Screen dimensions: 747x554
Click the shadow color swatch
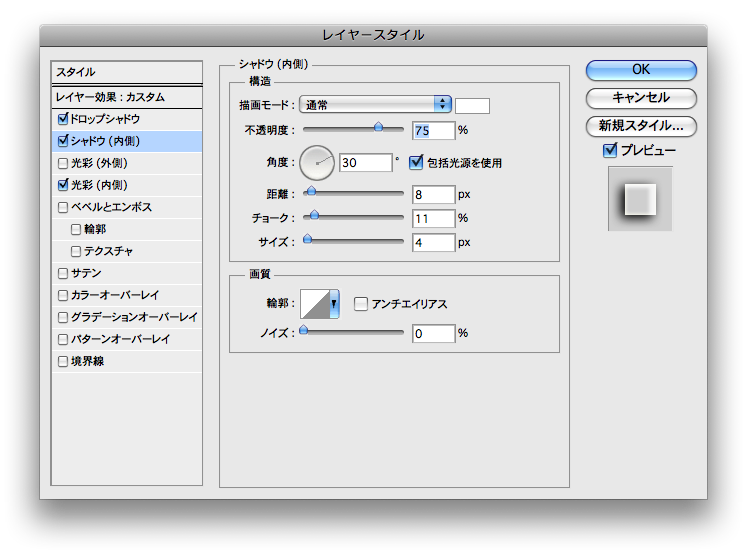(x=473, y=105)
